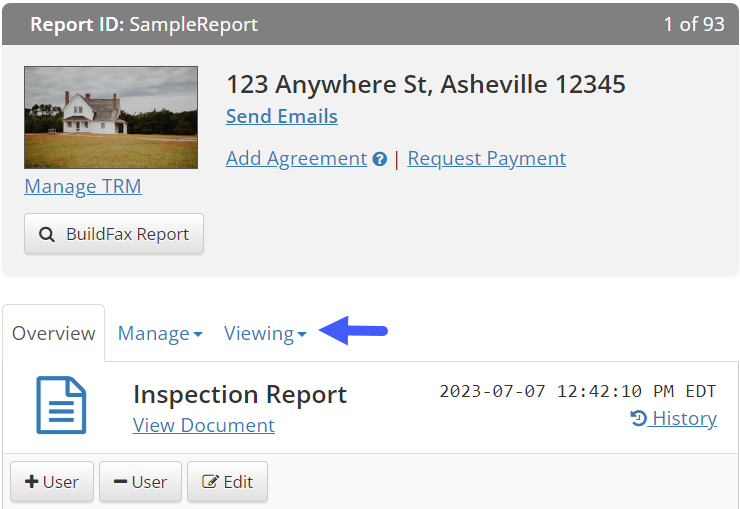740x509 pixels.
Task: Click the search icon on BuildFax Report
Action: click(47, 234)
